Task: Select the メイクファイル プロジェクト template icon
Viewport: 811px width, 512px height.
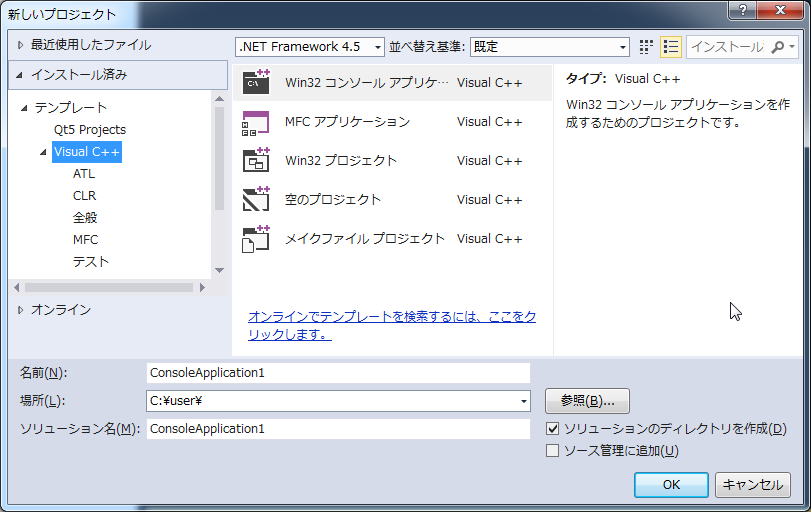Action: pos(256,239)
